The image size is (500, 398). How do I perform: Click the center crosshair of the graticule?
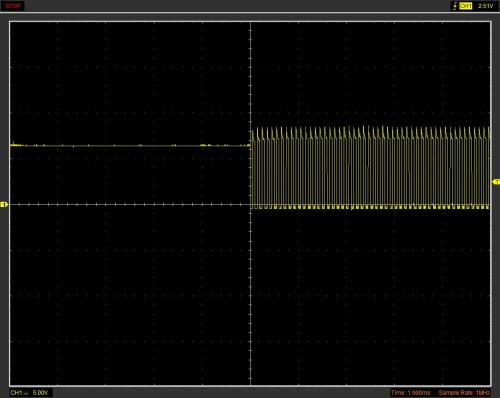click(250, 204)
